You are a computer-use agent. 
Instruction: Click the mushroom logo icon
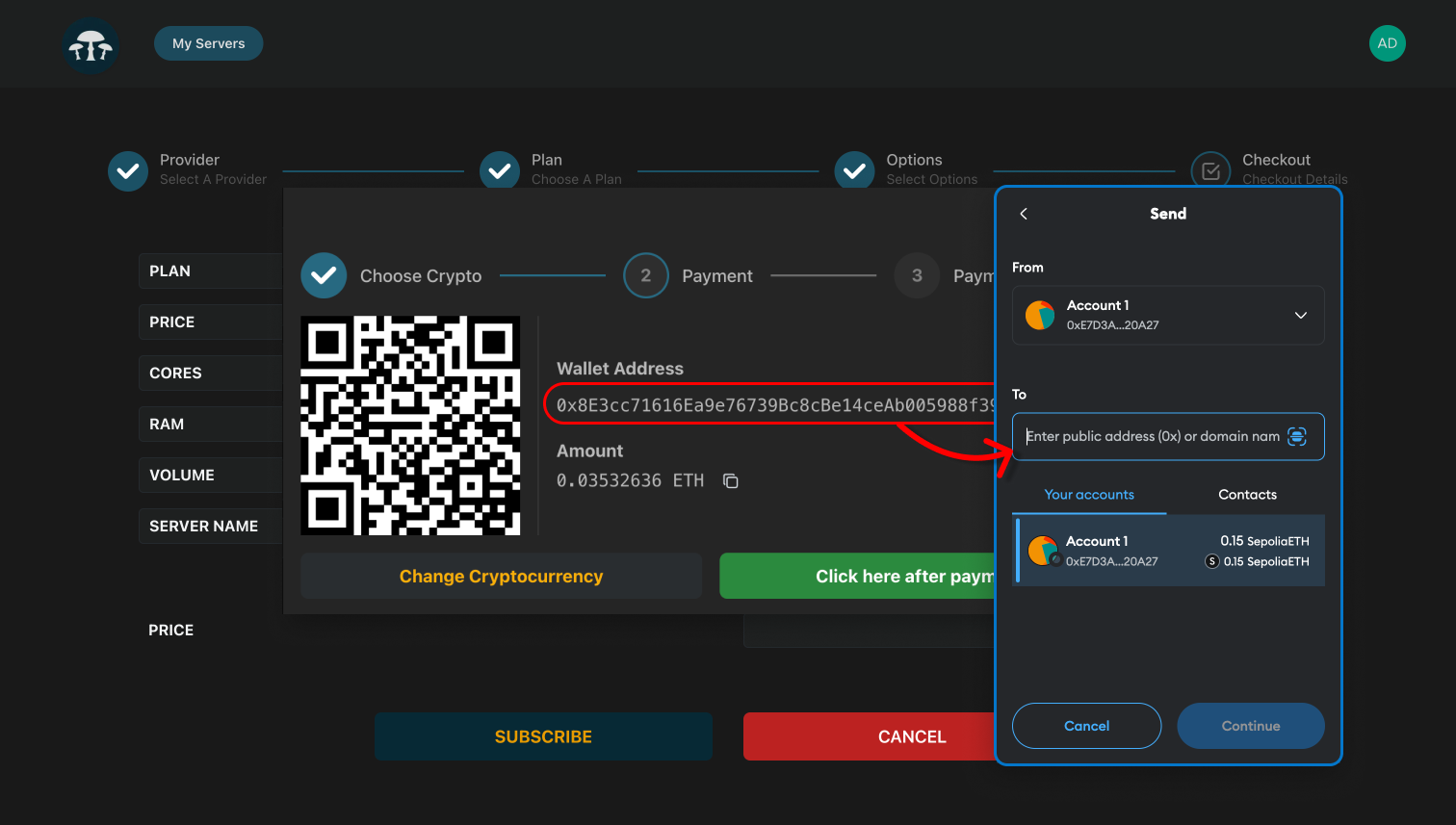coord(91,45)
